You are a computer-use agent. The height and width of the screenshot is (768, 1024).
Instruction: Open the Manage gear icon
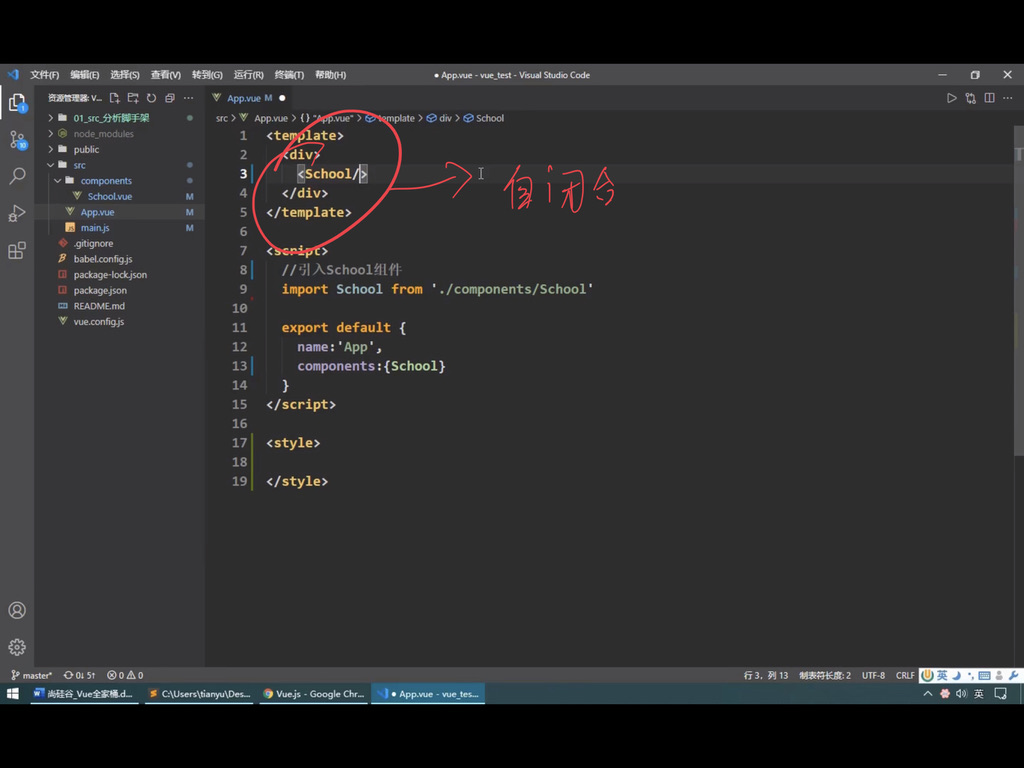(x=17, y=647)
